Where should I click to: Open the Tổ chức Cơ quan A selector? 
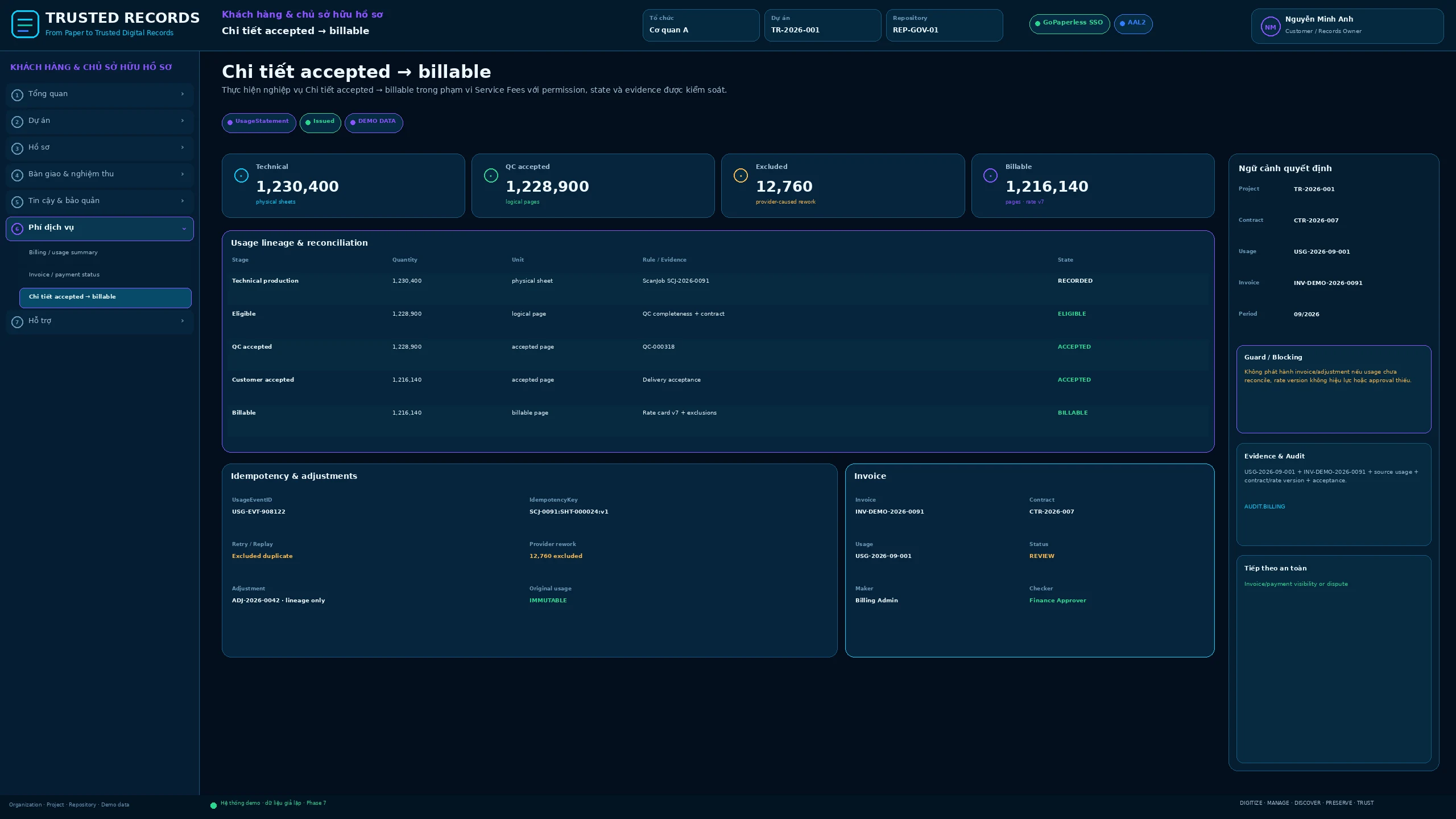click(701, 25)
